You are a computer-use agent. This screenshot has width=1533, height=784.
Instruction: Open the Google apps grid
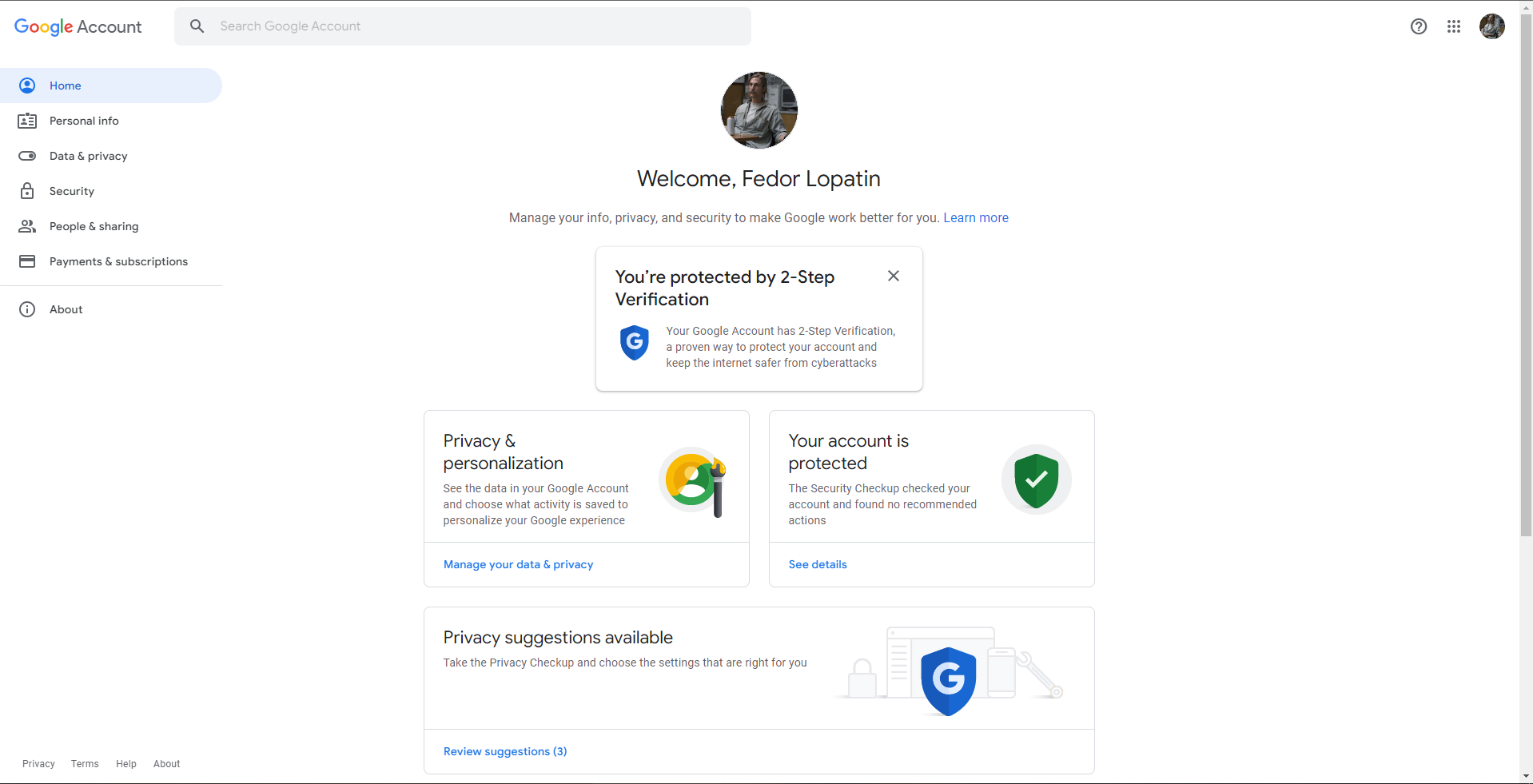[x=1454, y=26]
